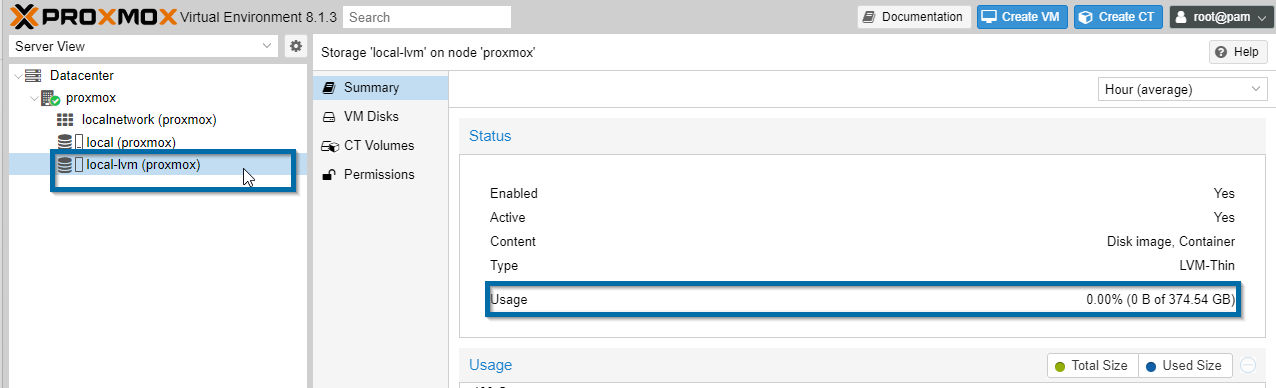Image resolution: width=1276 pixels, height=388 pixels.
Task: Click the Search input field
Action: (x=427, y=17)
